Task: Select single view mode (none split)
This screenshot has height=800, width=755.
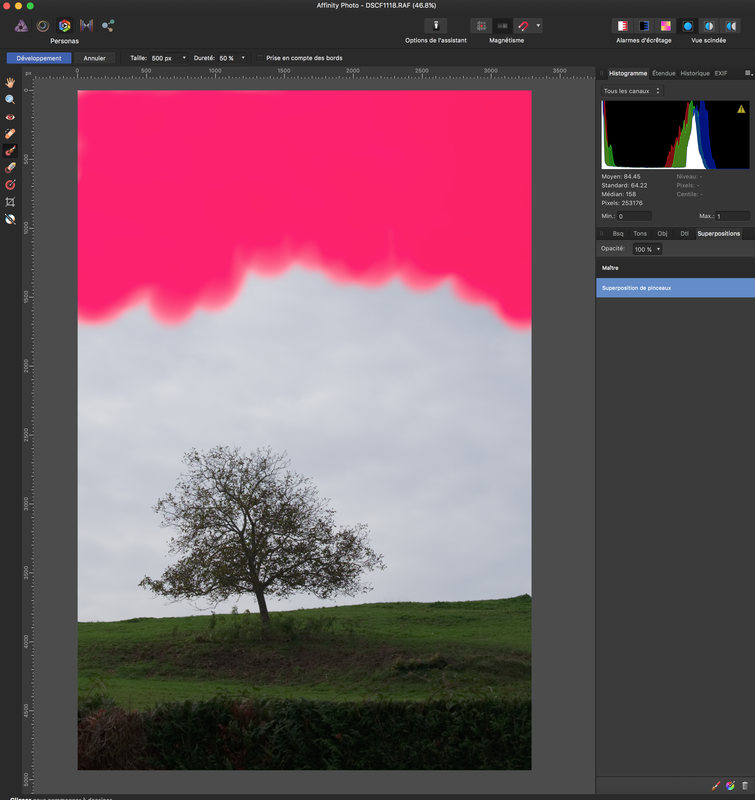Action: tap(688, 26)
